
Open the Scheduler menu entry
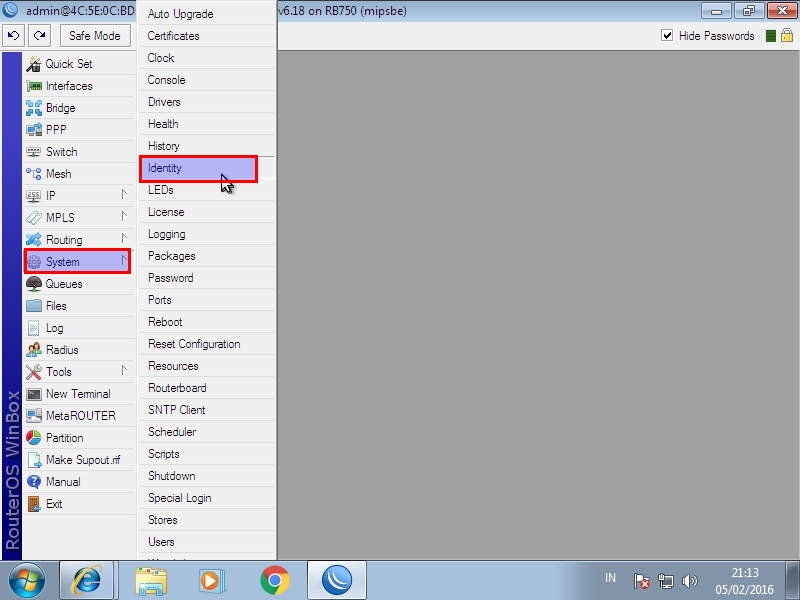tap(207, 432)
